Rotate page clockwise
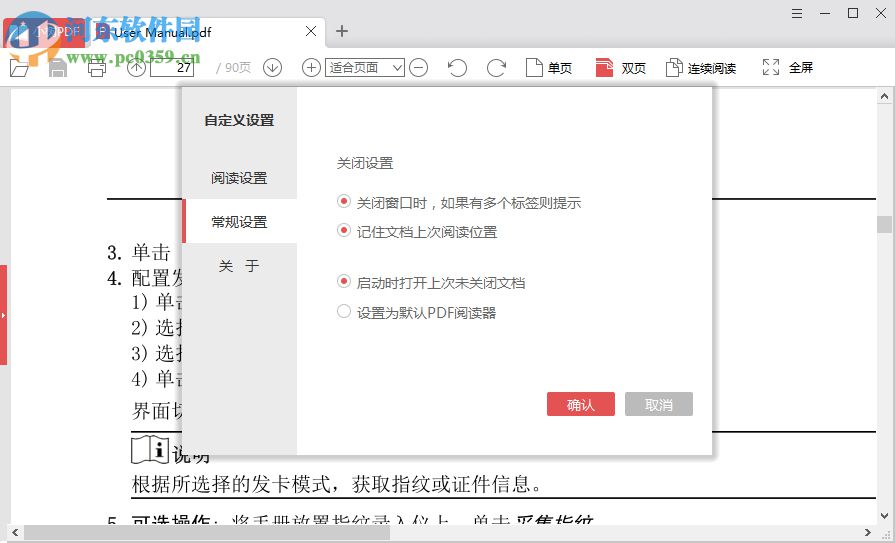The image size is (895, 543). coord(496,67)
